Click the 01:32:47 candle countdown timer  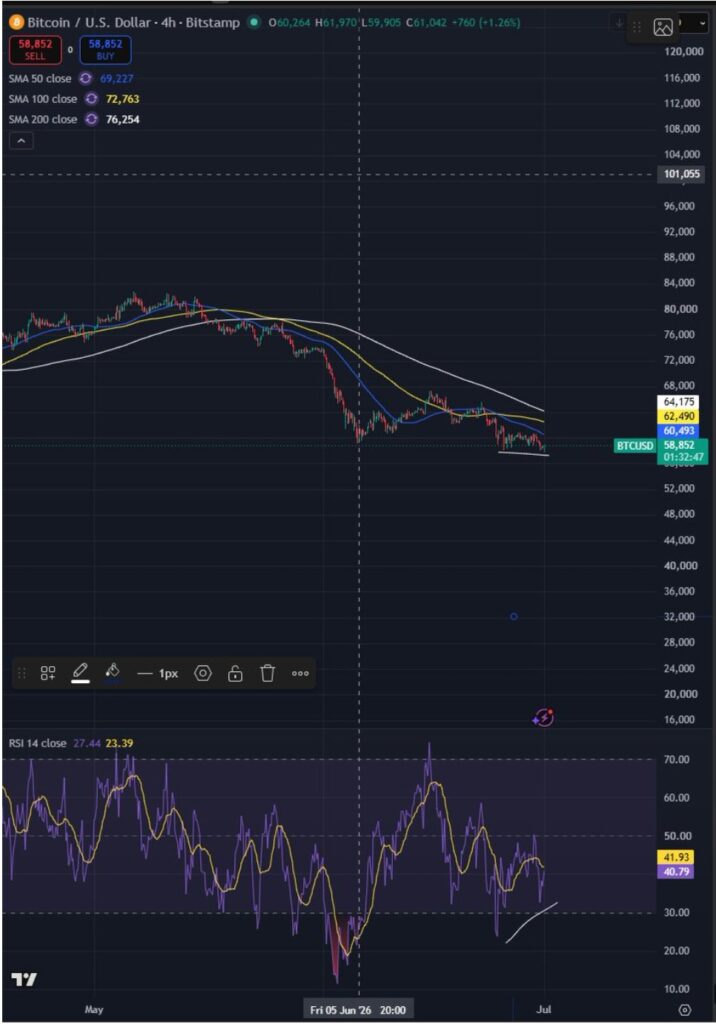click(x=683, y=457)
